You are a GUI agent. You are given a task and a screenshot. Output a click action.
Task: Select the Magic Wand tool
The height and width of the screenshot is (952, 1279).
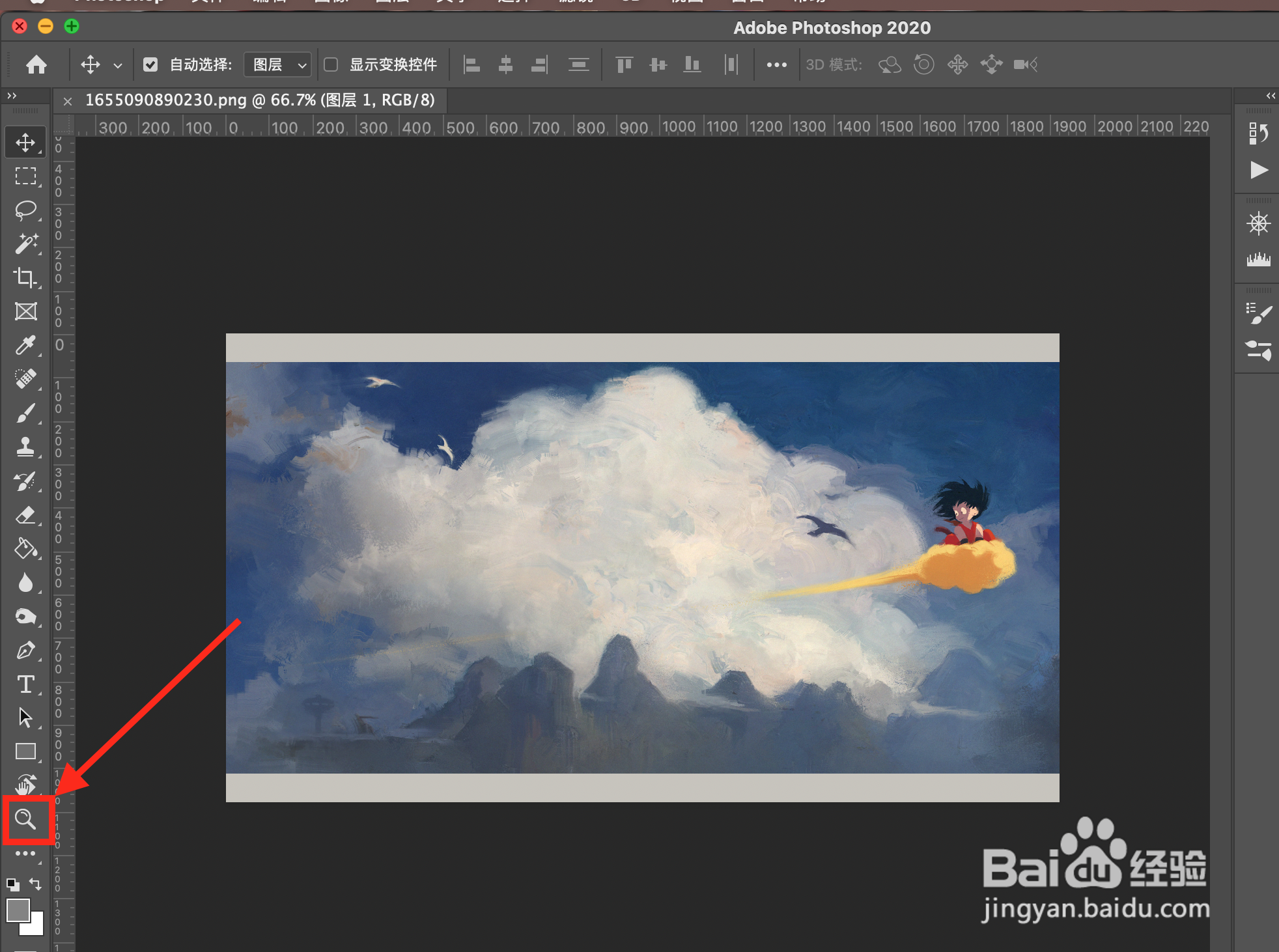(25, 244)
